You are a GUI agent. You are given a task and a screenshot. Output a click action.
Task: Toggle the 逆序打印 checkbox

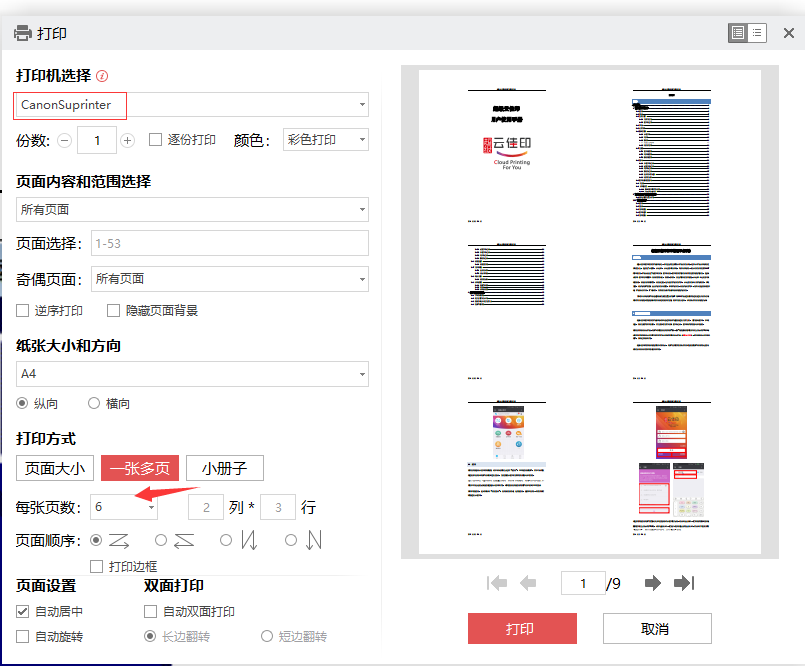pos(23,311)
